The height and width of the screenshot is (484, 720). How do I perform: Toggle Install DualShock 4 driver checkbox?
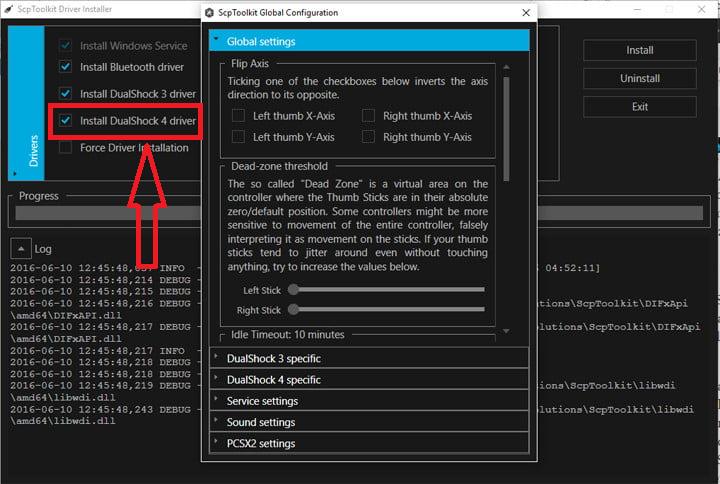66,121
